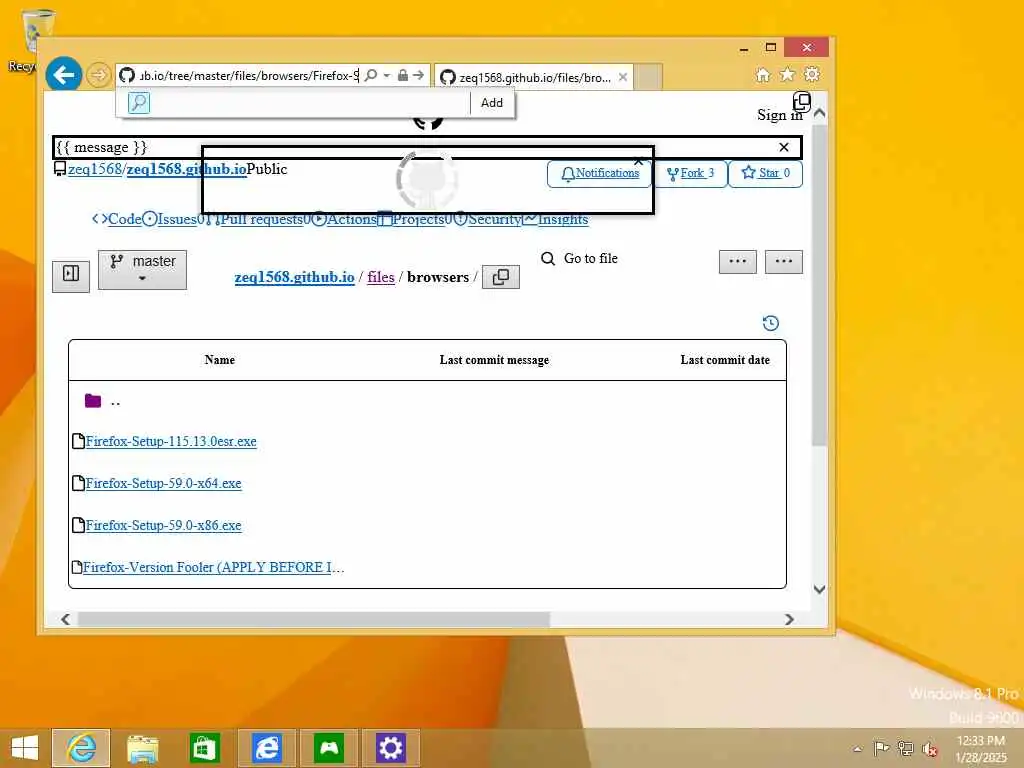Screen dimensions: 1024x768
Task: Click the network tray icon
Action: (x=905, y=748)
